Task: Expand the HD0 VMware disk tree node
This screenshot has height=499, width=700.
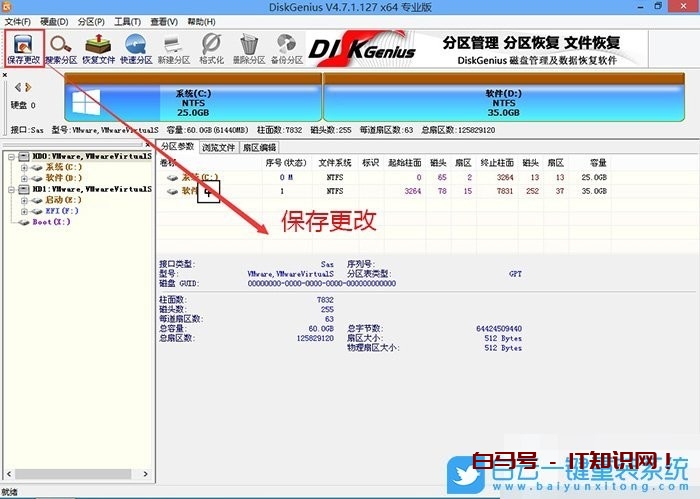Action: pyautogui.click(x=12, y=157)
